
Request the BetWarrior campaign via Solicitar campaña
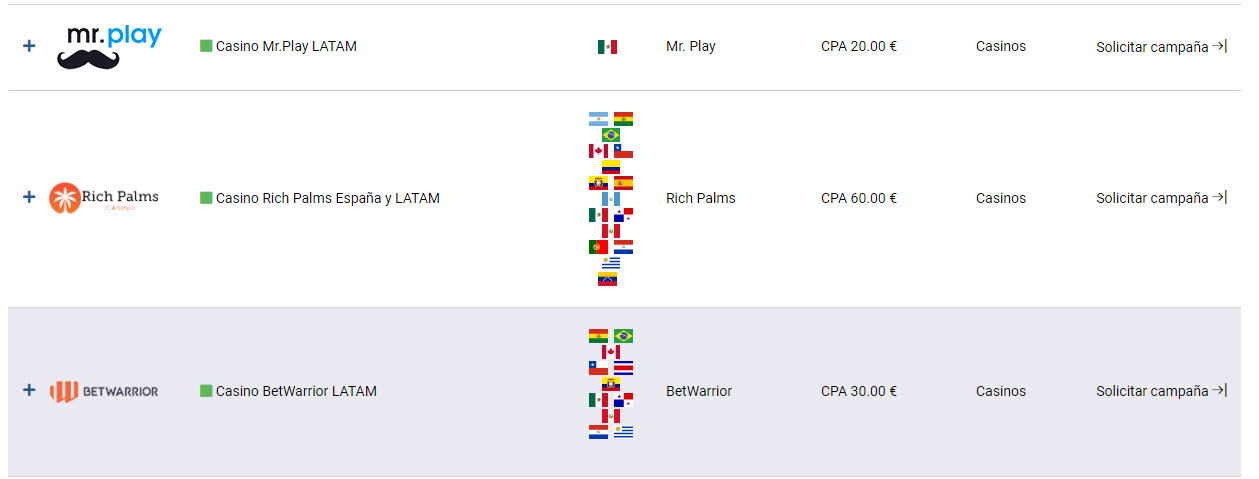(1161, 391)
